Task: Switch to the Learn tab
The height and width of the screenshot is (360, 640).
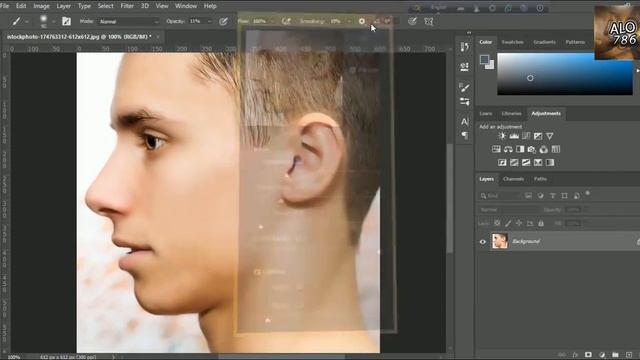Action: pos(486,113)
